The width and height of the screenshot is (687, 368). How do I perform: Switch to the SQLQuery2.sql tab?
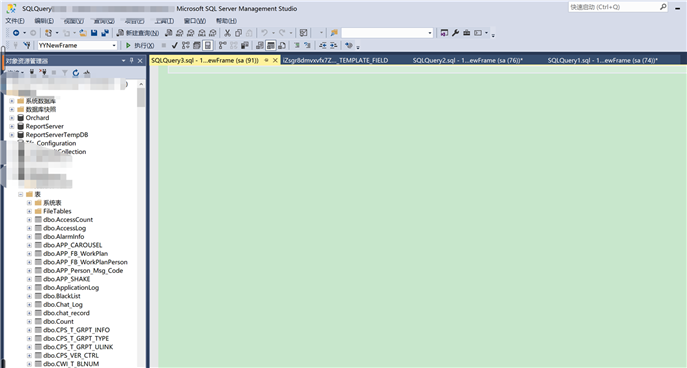click(x=467, y=60)
